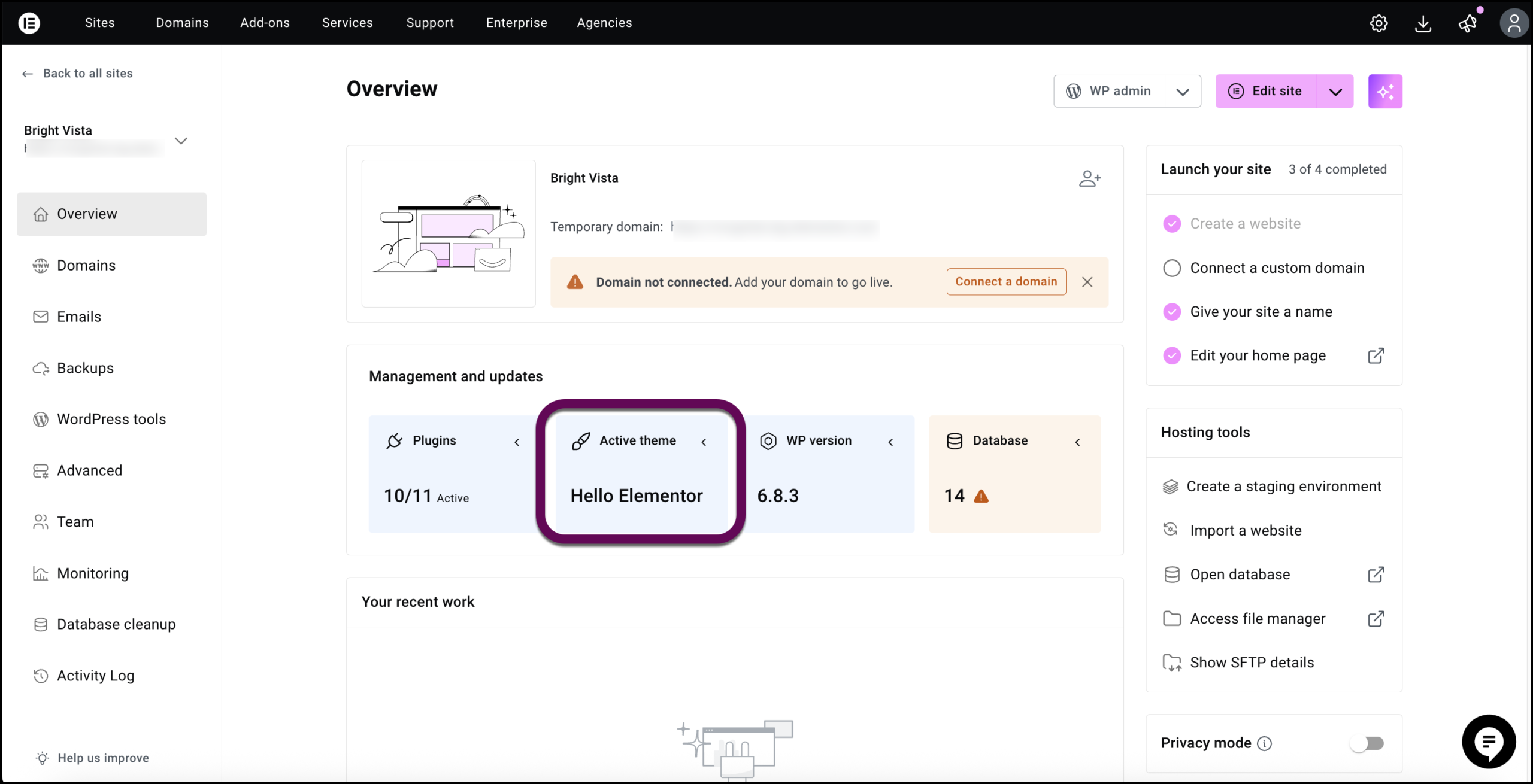Open the chat support bubble
Image resolution: width=1533 pixels, height=784 pixels.
pyautogui.click(x=1489, y=742)
